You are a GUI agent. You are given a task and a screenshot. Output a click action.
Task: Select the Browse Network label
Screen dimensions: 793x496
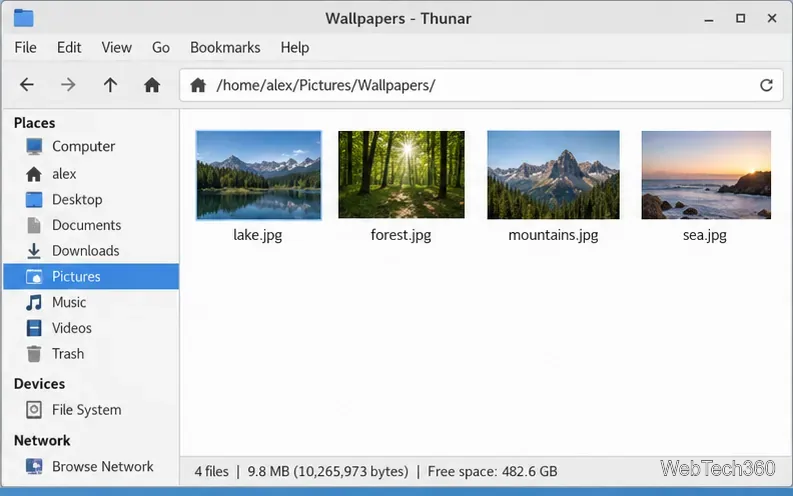pyautogui.click(x=103, y=466)
